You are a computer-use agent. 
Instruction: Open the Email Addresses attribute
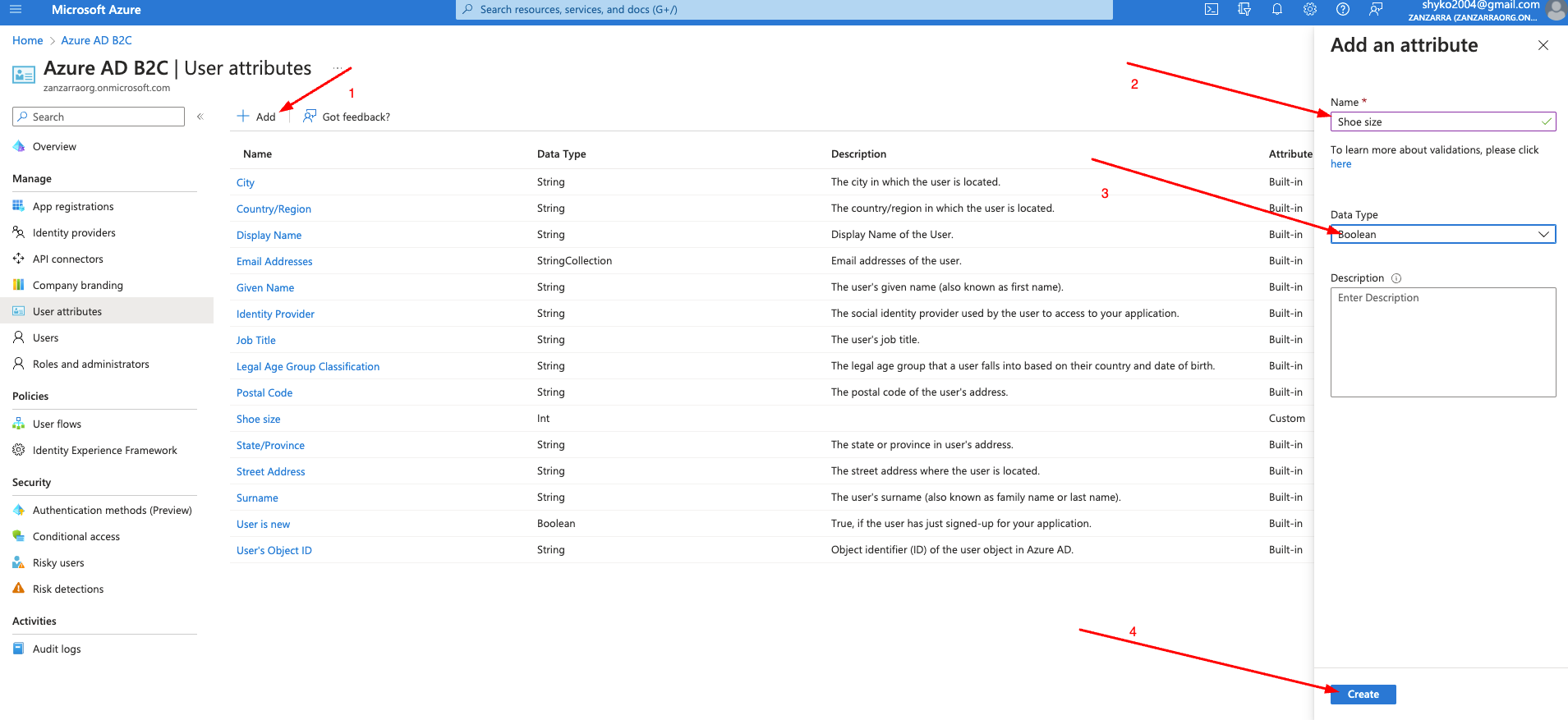[274, 261]
